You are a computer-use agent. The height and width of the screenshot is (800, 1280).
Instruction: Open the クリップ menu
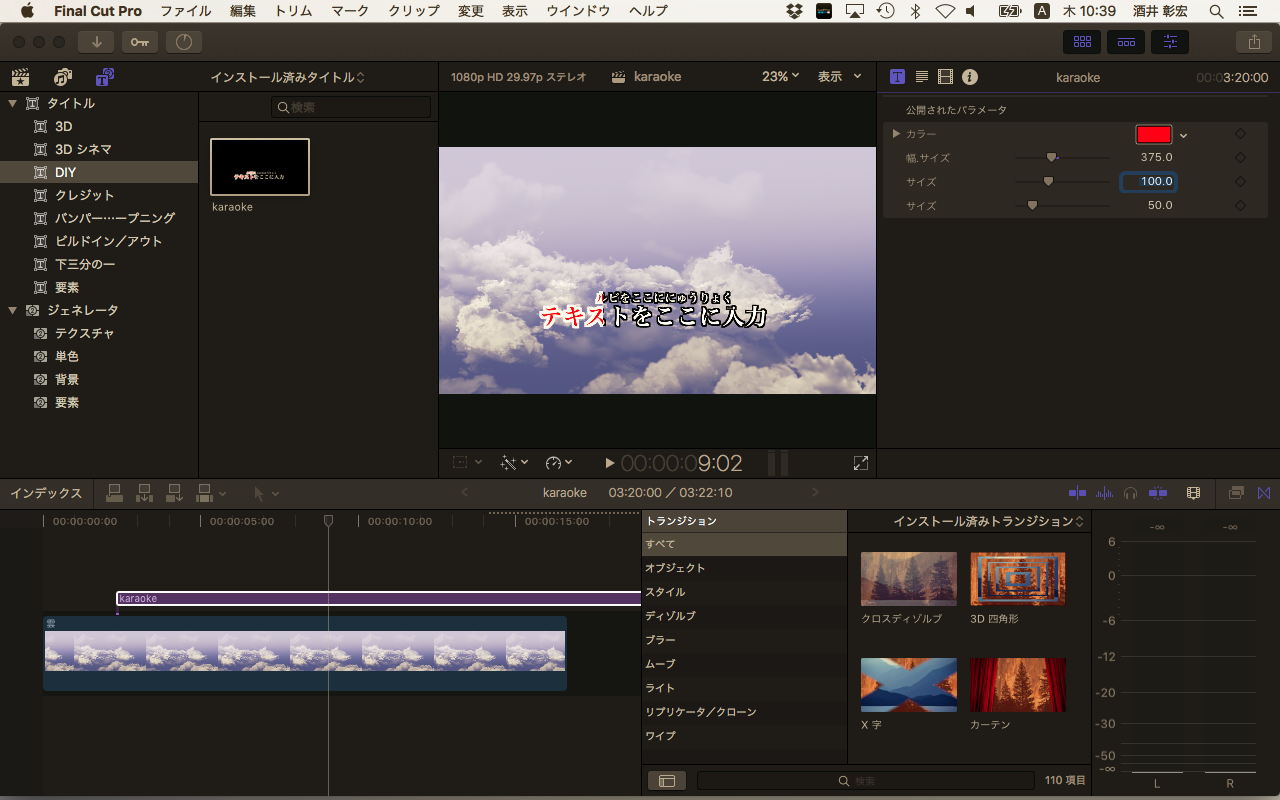413,11
